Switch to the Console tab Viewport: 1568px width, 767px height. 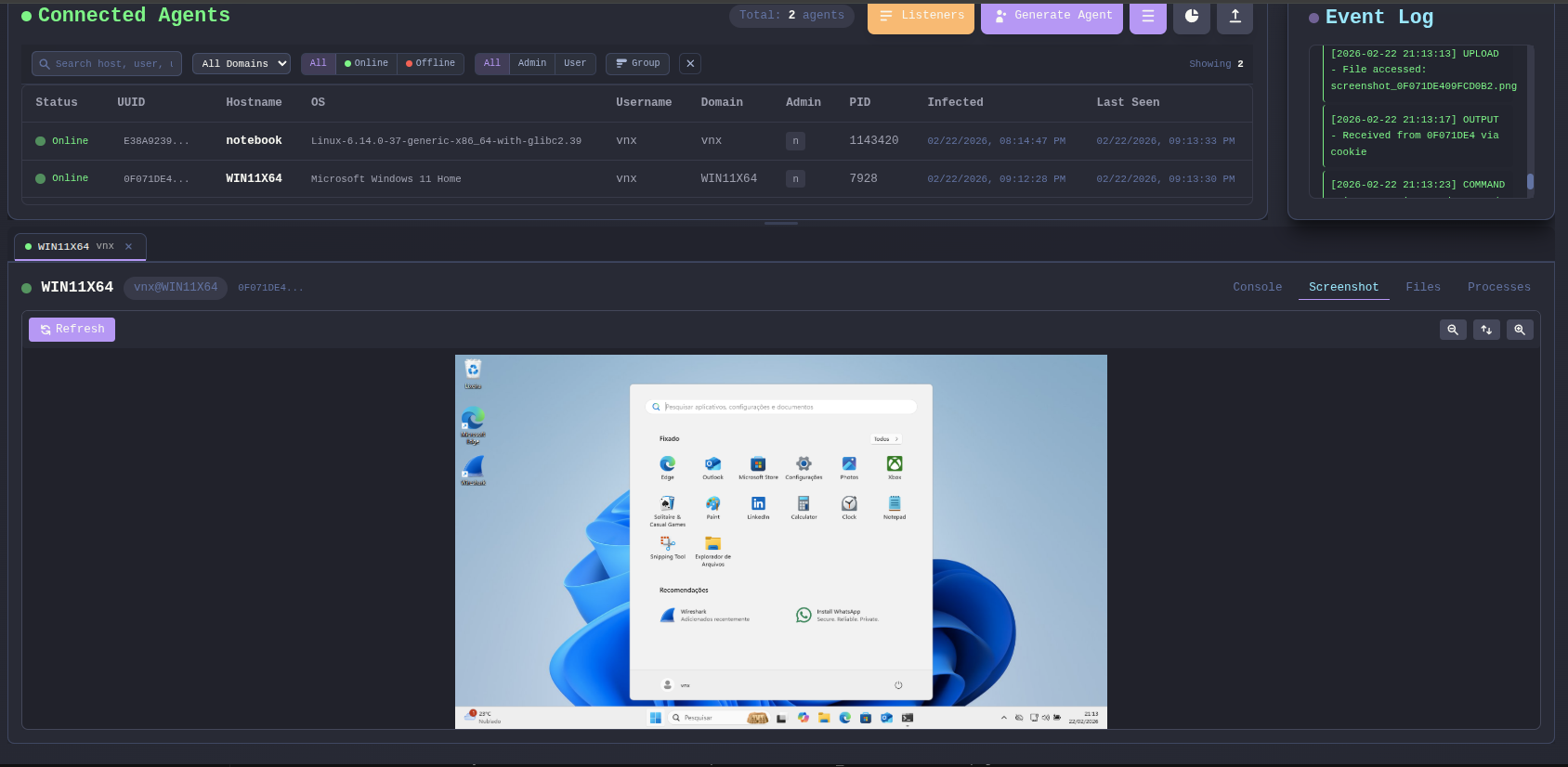(1258, 287)
